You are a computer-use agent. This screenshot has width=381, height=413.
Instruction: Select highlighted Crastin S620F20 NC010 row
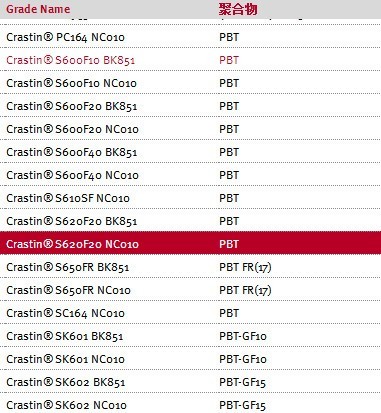[x=190, y=243]
